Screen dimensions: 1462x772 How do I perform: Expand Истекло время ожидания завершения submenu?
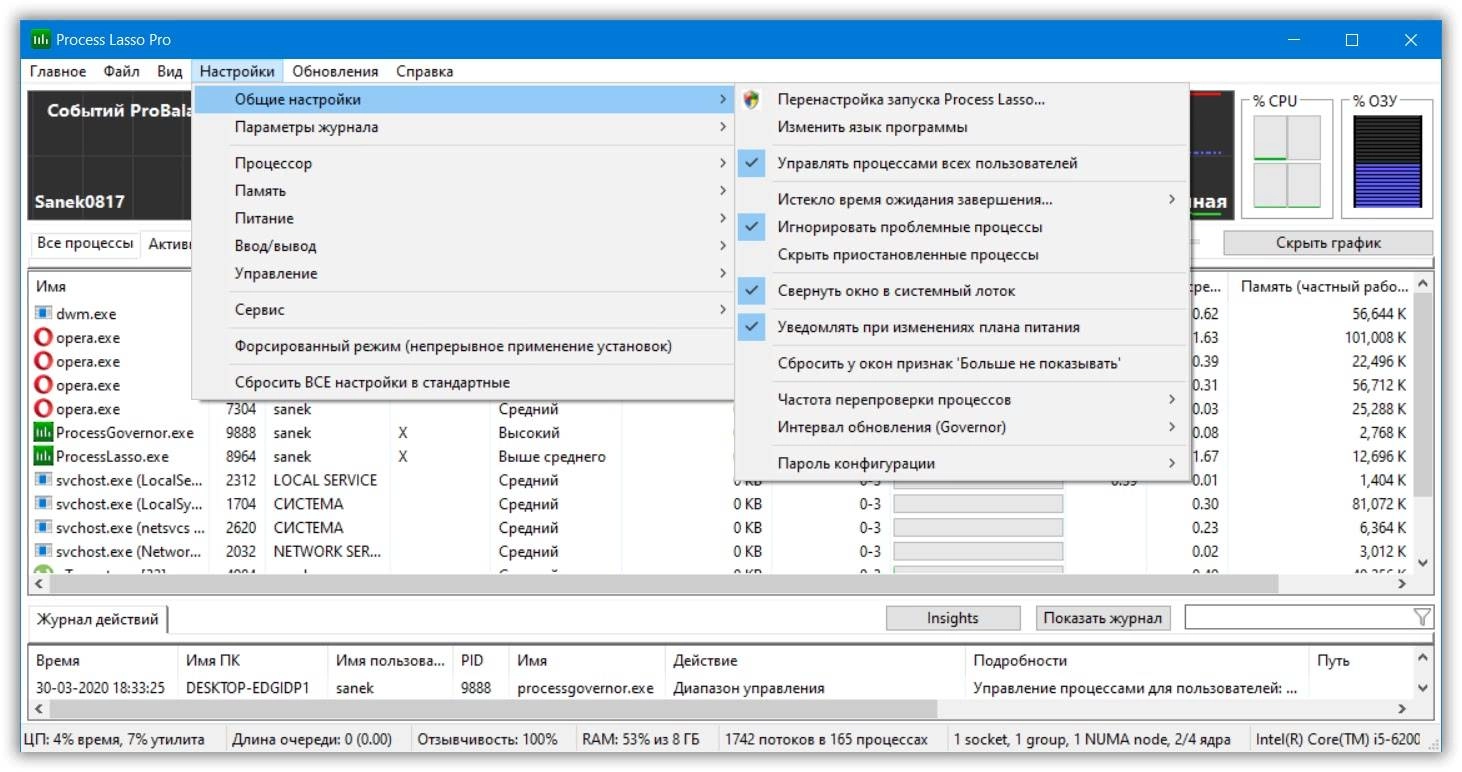pos(962,199)
